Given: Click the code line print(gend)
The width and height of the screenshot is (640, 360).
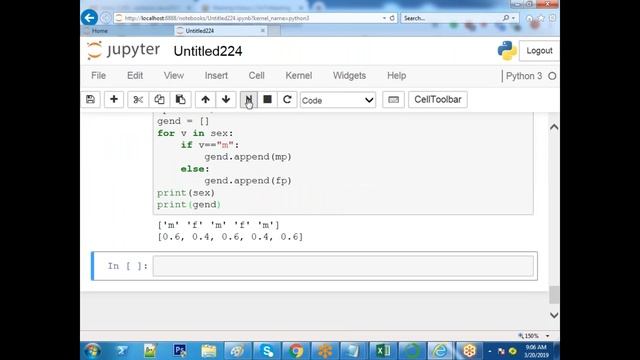Looking at the screenshot, I should [x=189, y=204].
